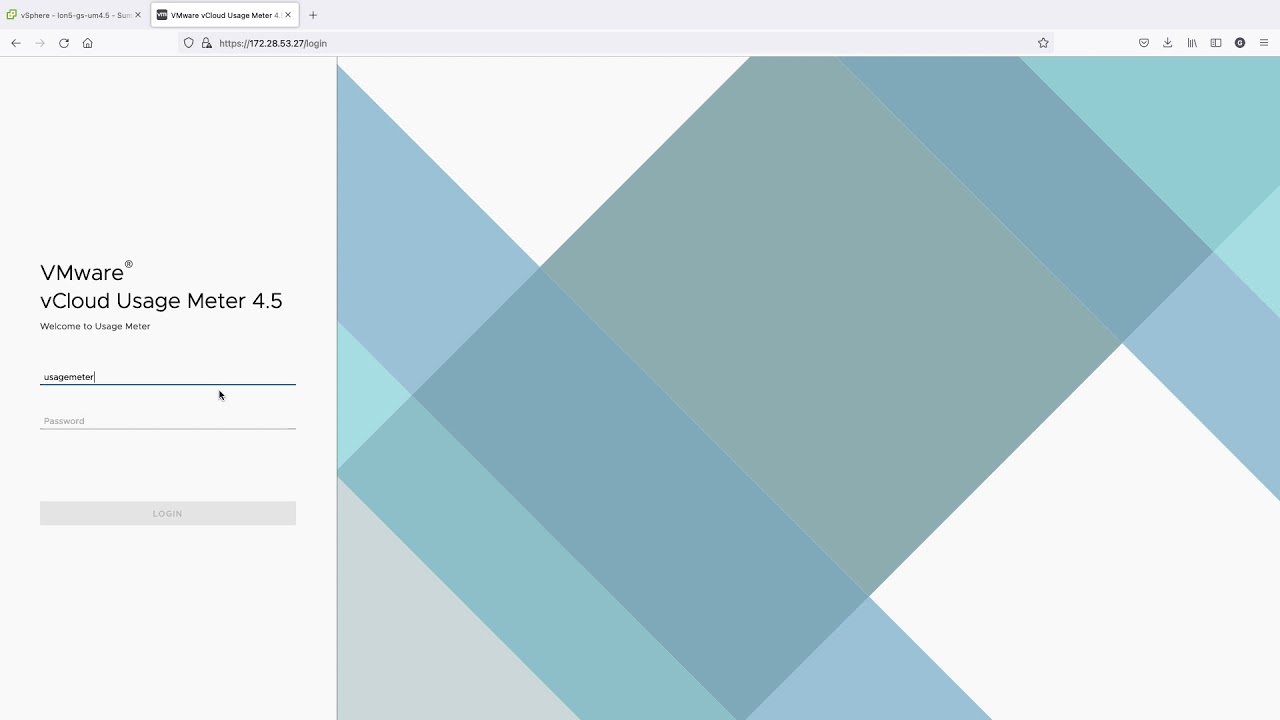Click the LOGIN button

click(168, 513)
